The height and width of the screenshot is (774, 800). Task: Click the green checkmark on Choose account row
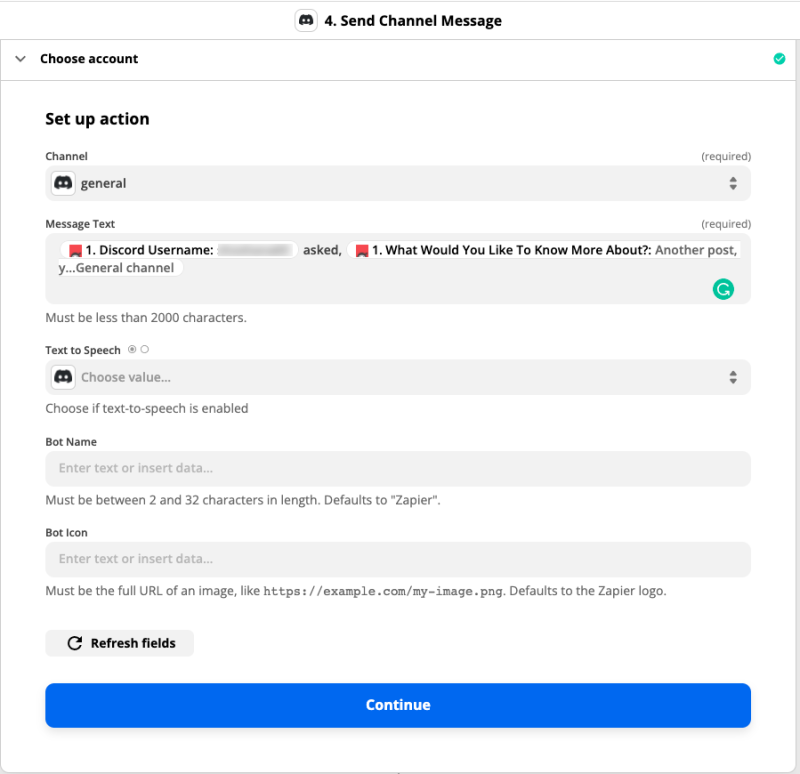780,59
